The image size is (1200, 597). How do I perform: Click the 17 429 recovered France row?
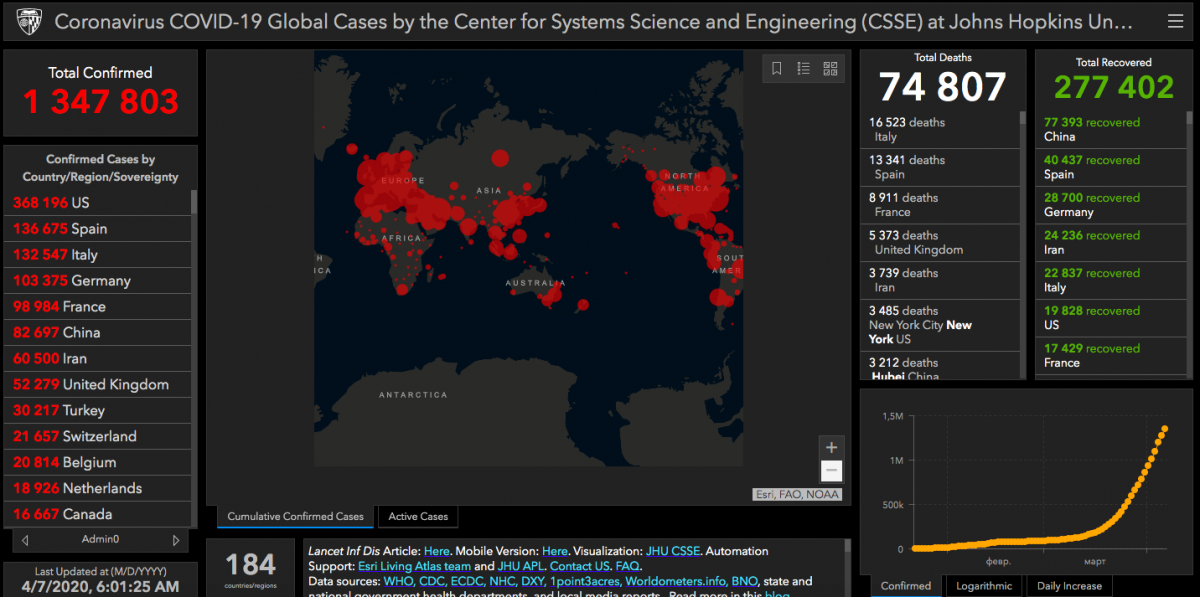1111,356
